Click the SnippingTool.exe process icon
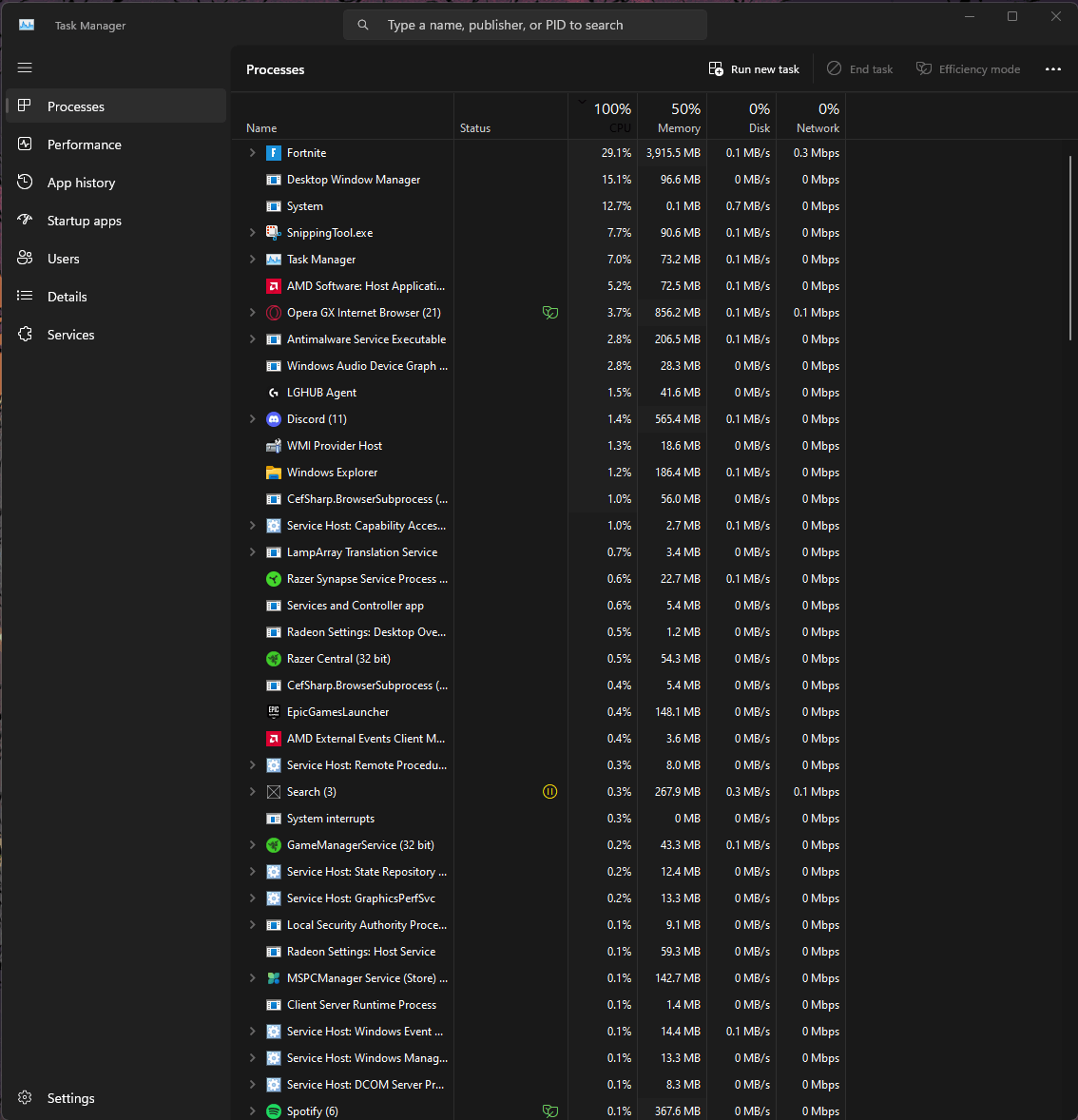 coord(274,233)
